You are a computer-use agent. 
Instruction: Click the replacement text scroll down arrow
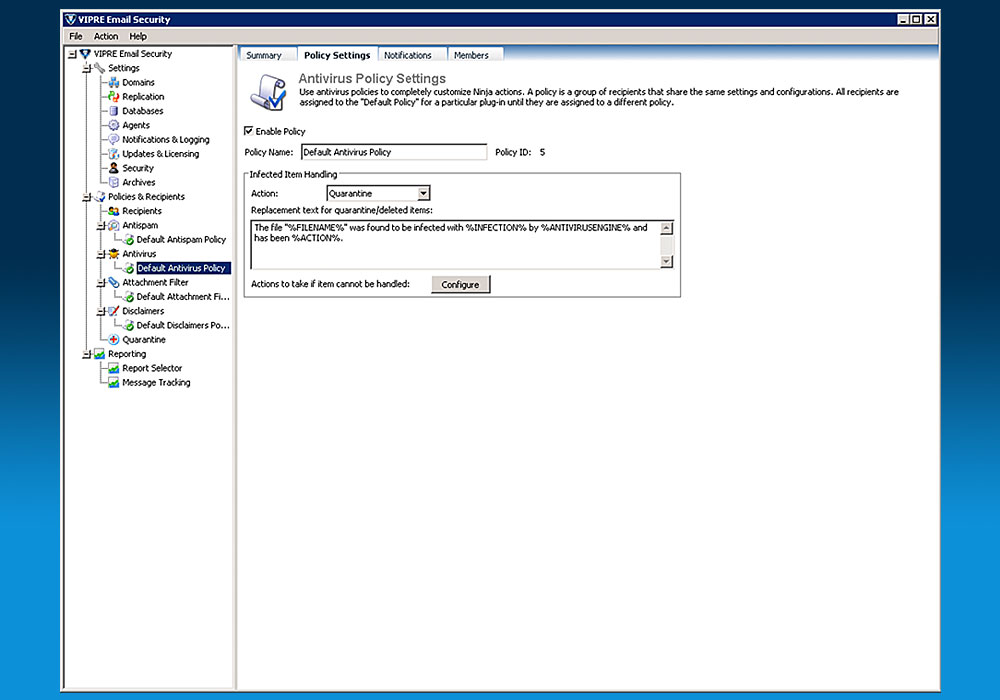click(666, 261)
